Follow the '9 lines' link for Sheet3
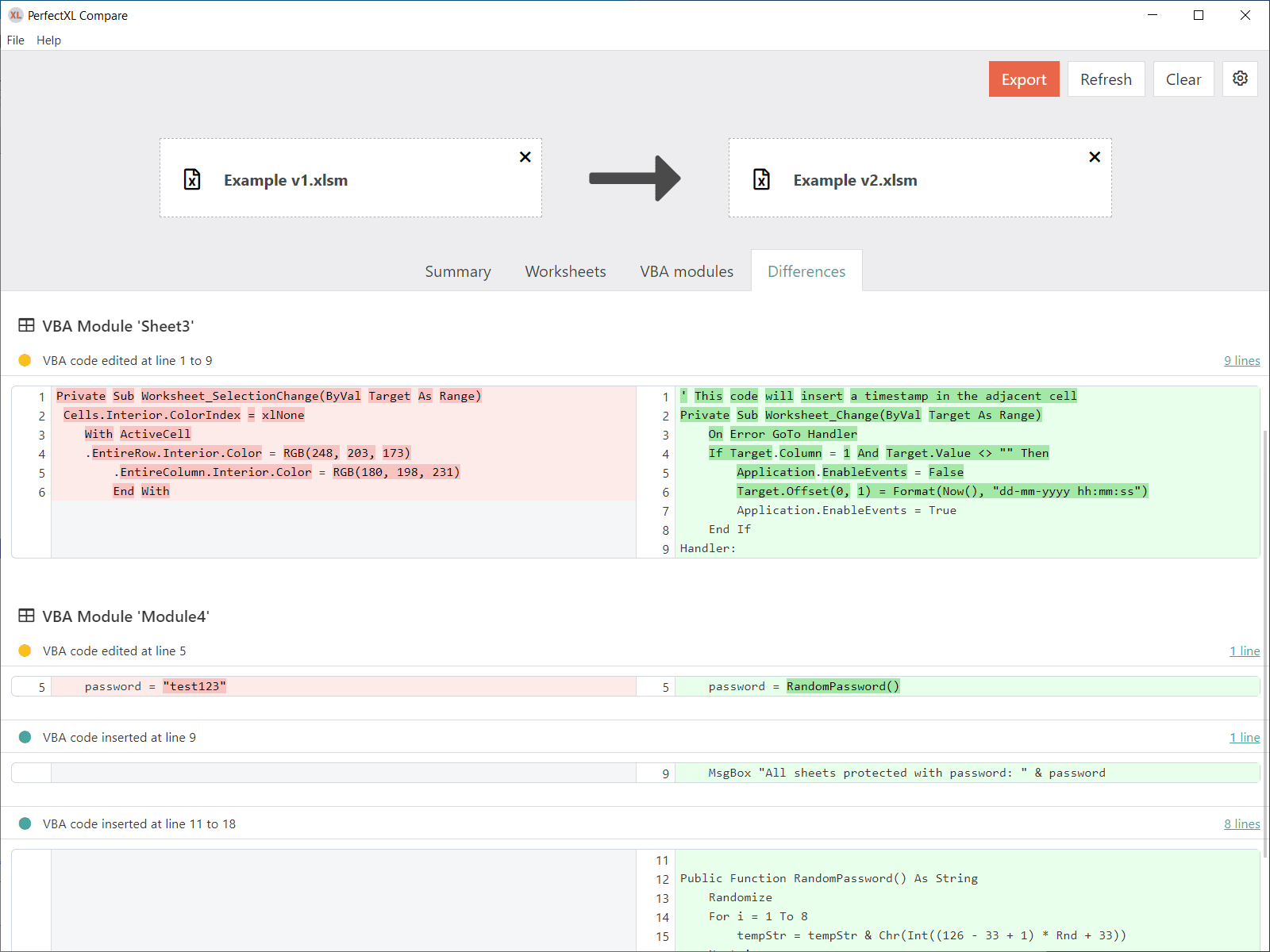Viewport: 1270px width, 952px height. [1241, 360]
